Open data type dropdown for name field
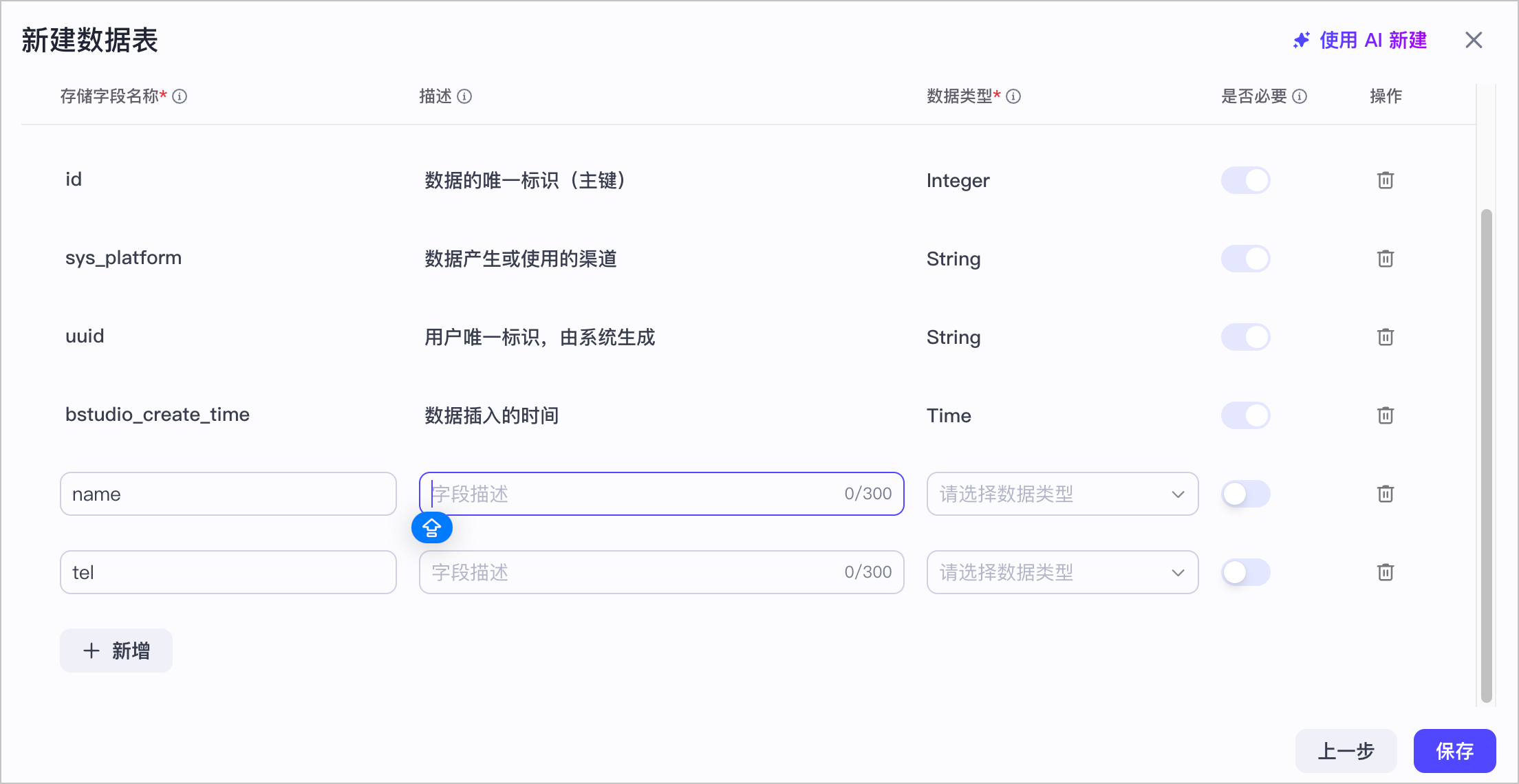The image size is (1519, 784). pos(1062,494)
